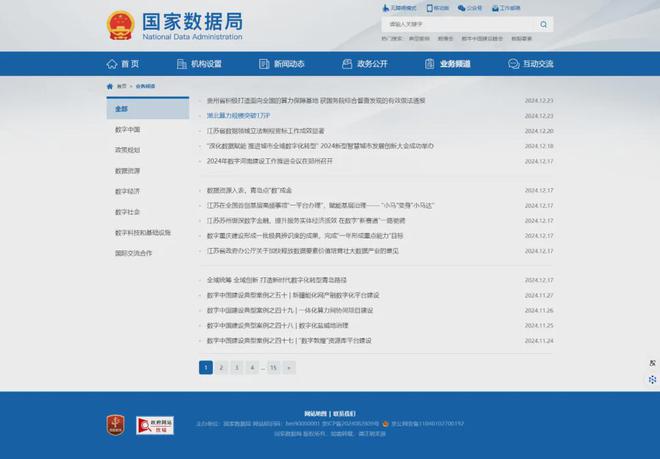
Task: Click the national emblem logo
Action: click(x=121, y=26)
